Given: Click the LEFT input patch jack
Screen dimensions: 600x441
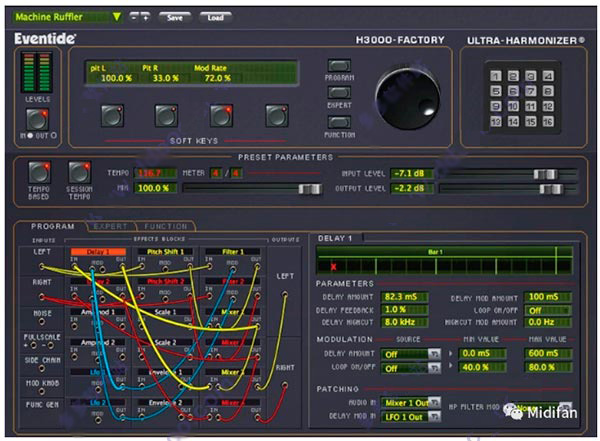Looking at the screenshot, I should click(x=42, y=266).
